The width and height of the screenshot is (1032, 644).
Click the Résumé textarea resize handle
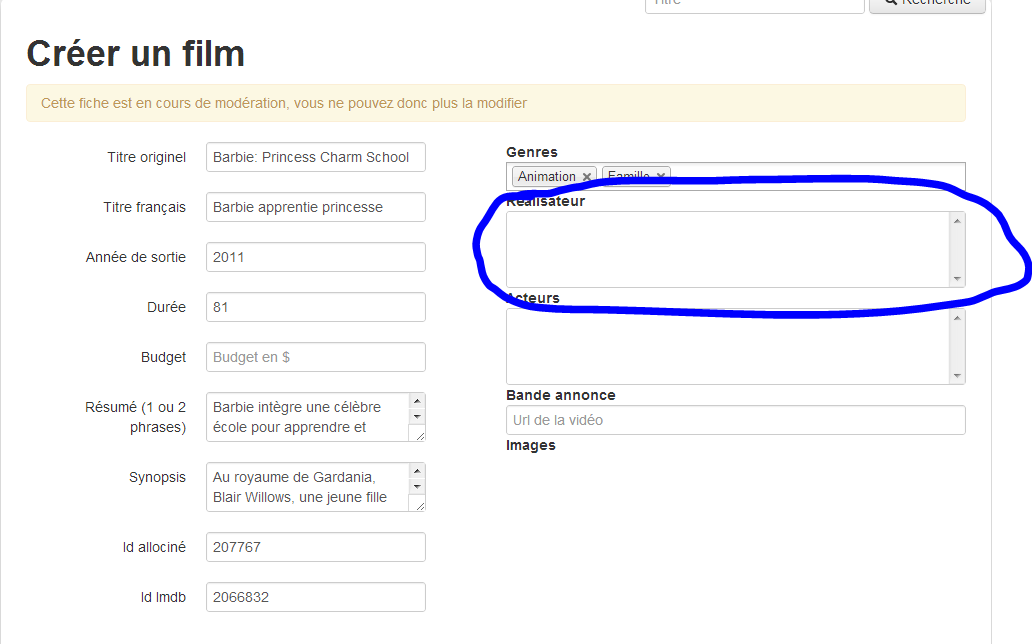click(419, 435)
